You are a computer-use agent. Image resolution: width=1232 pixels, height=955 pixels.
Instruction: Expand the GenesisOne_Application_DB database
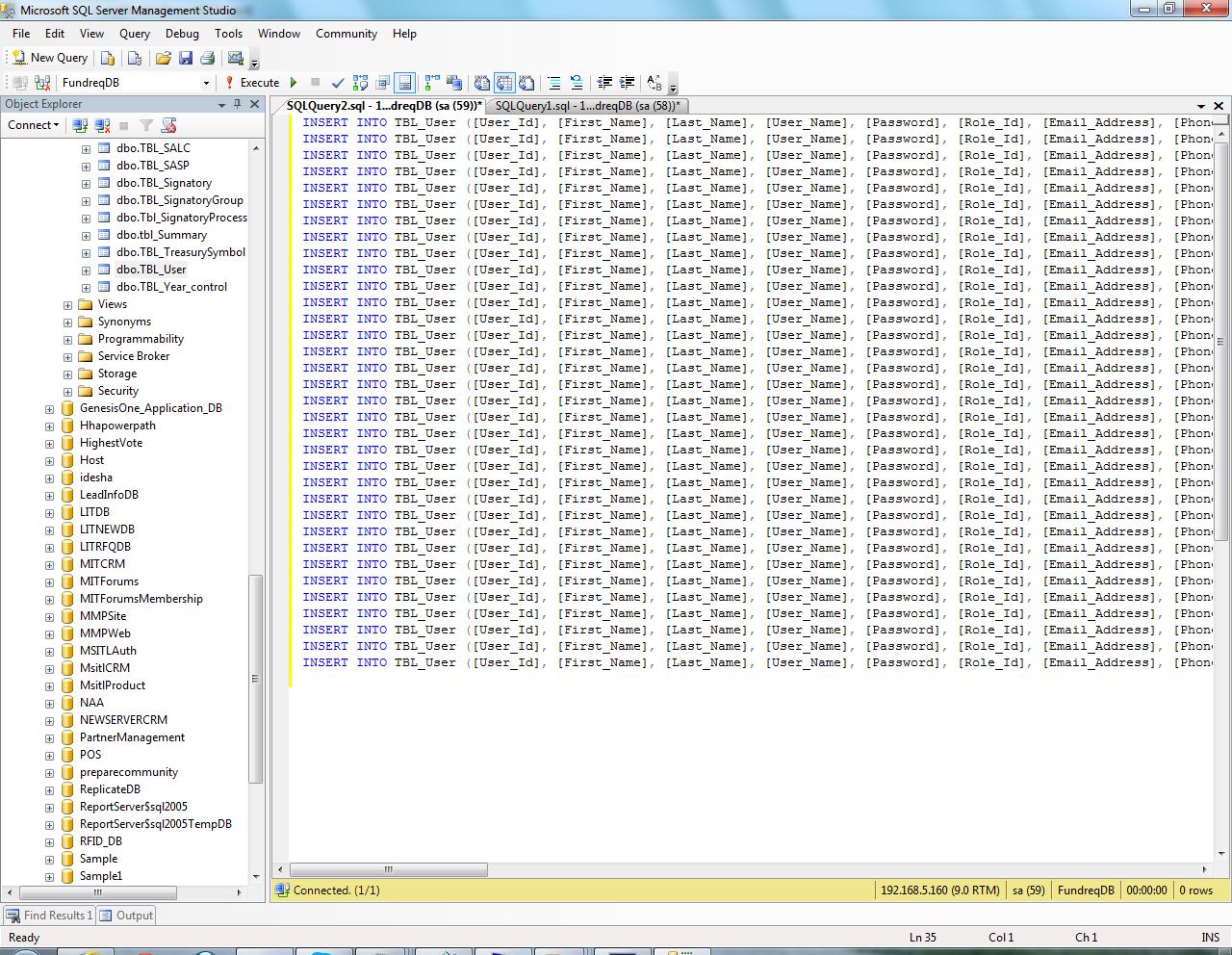(49, 409)
